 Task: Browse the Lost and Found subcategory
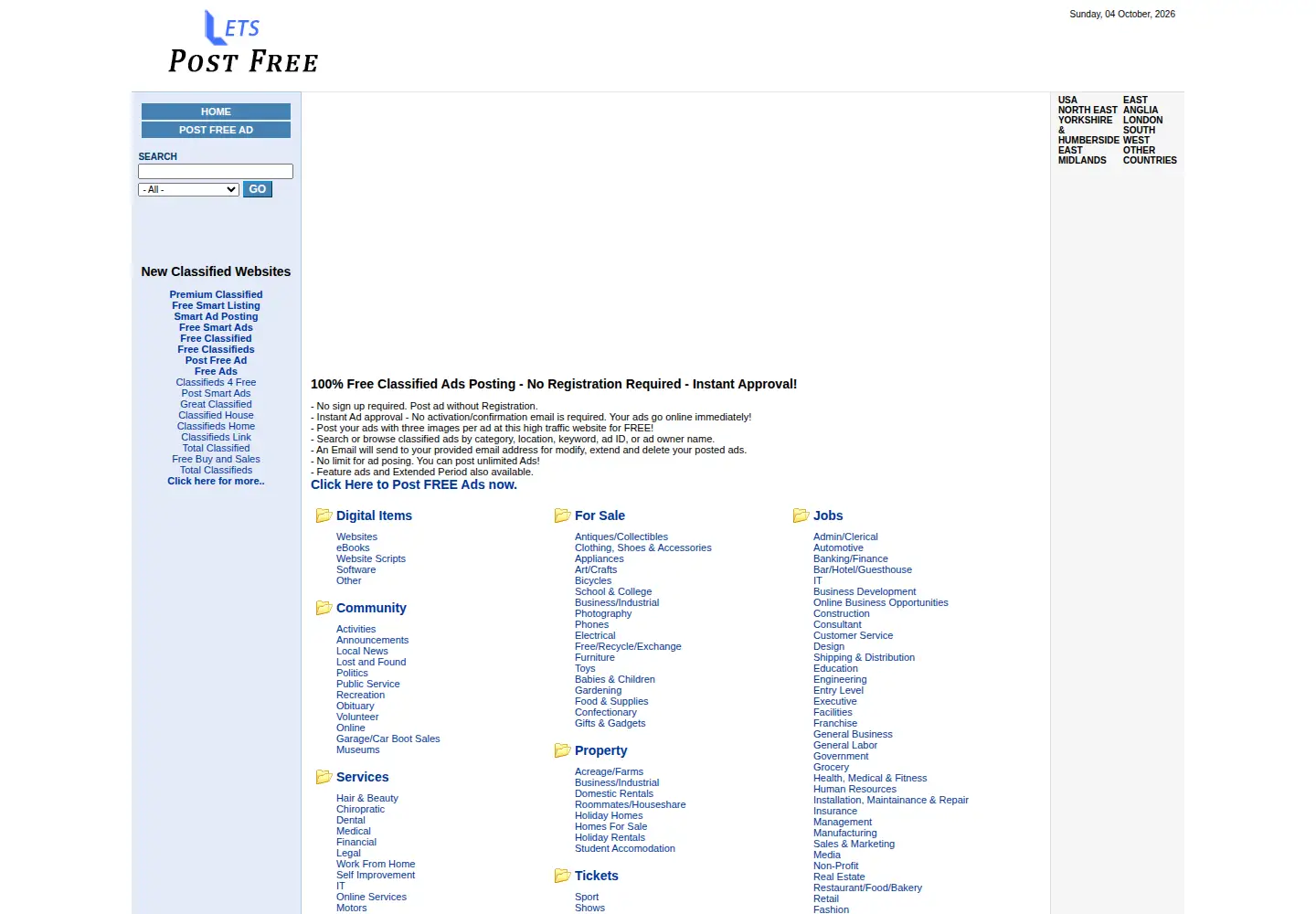(371, 662)
